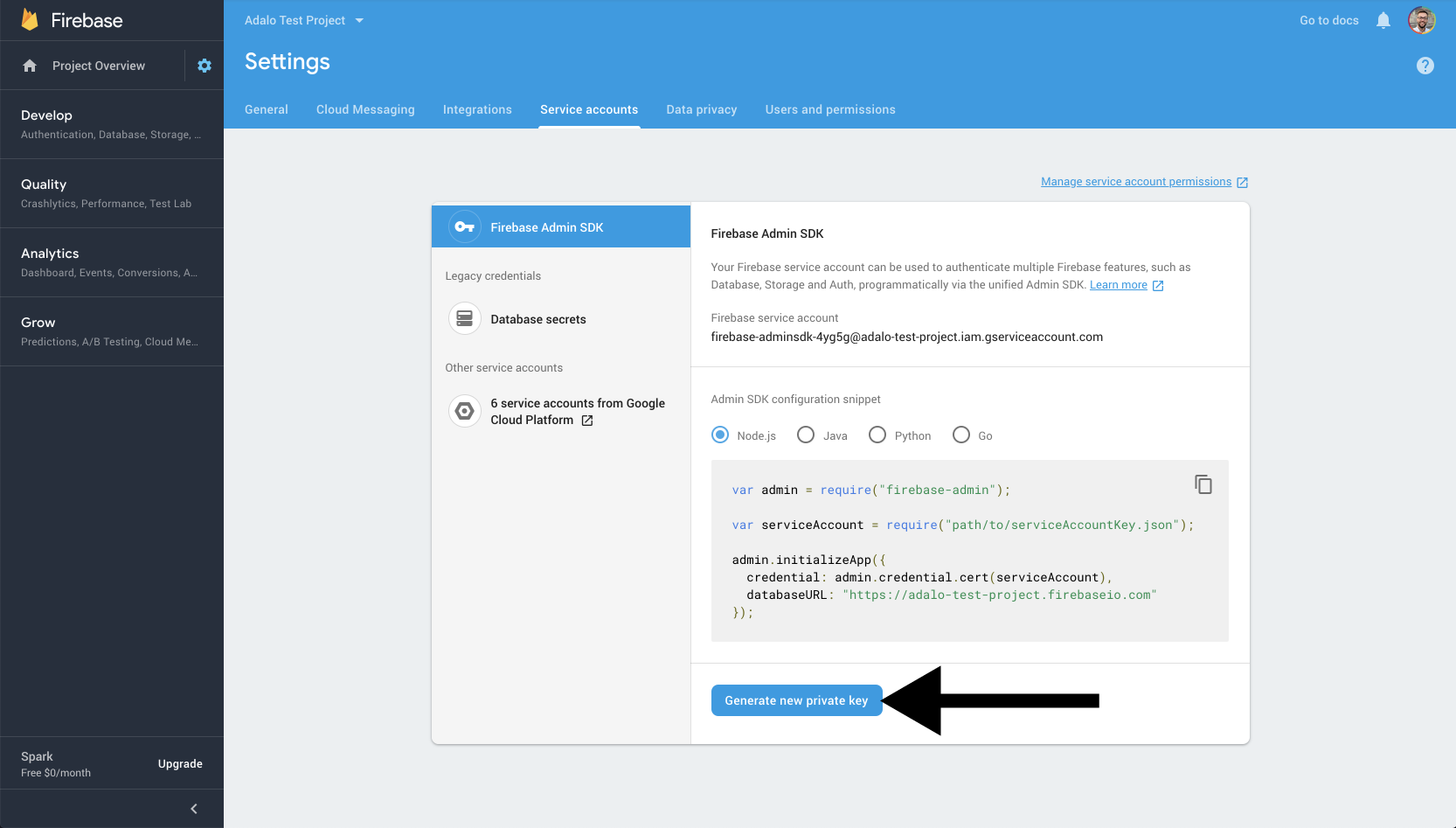Click the Project Overview home icon
The height and width of the screenshot is (828, 1456).
click(30, 66)
